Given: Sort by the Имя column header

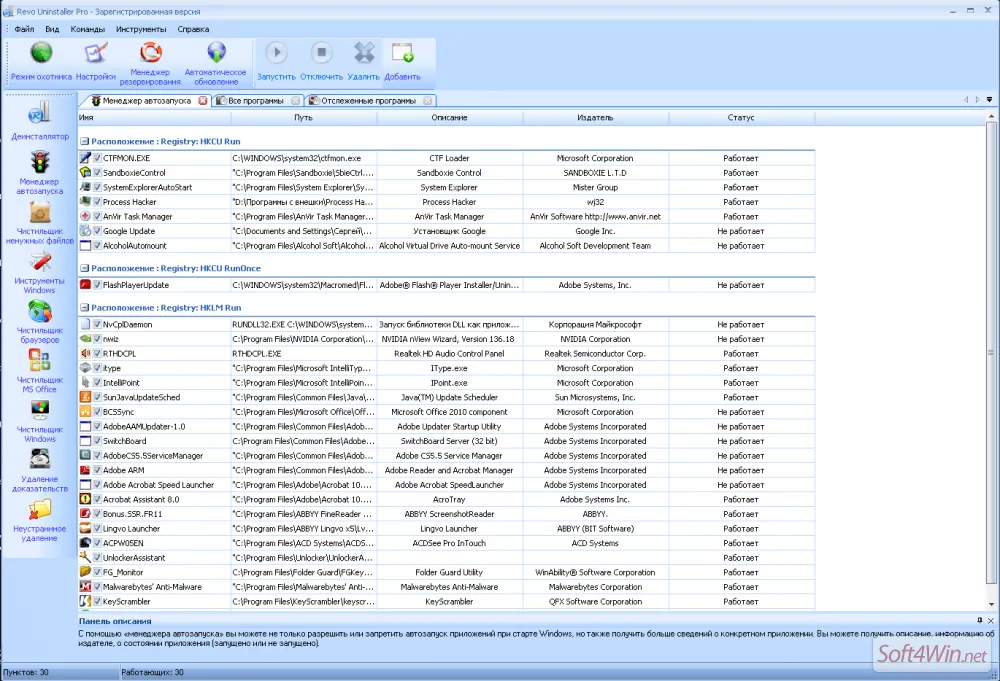Looking at the screenshot, I should 154,117.
